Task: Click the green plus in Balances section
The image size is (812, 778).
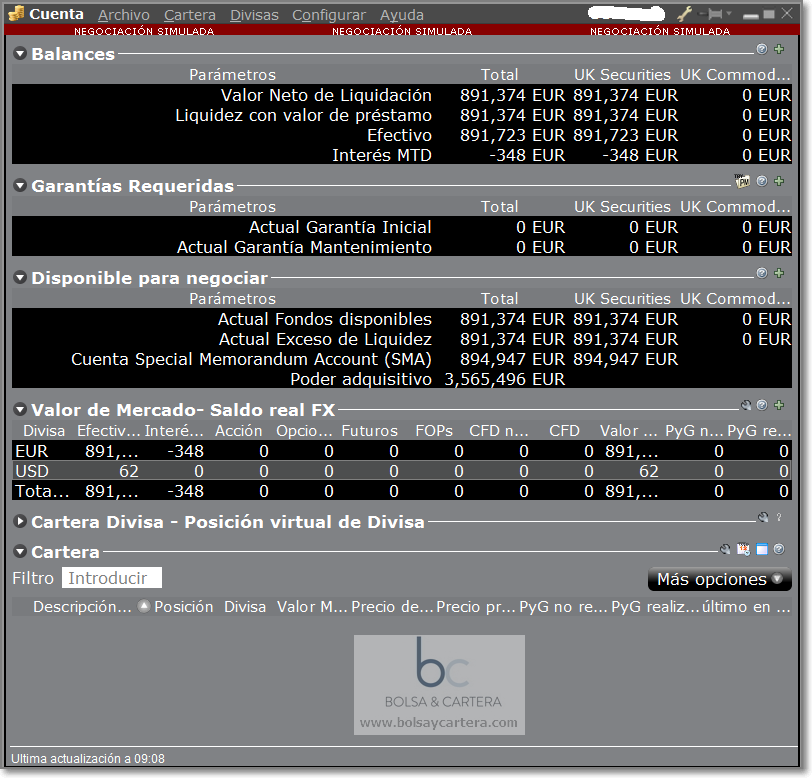Action: pyautogui.click(x=779, y=49)
